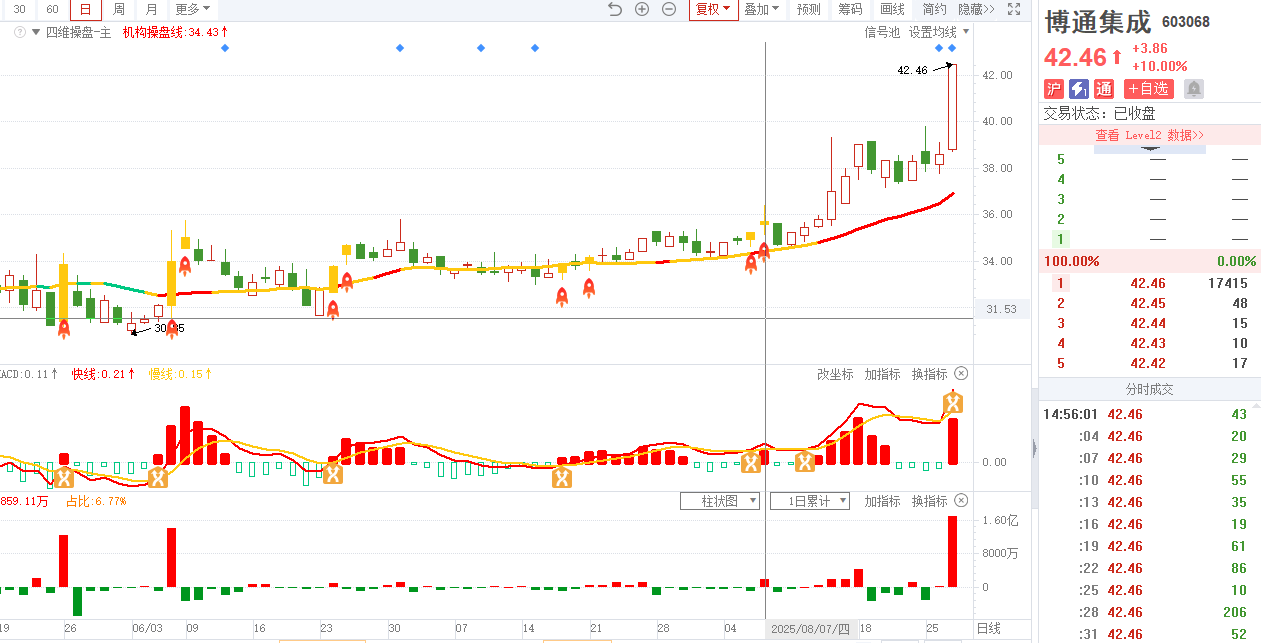
Task: Switch to the daily (日) period
Action: click(x=86, y=9)
